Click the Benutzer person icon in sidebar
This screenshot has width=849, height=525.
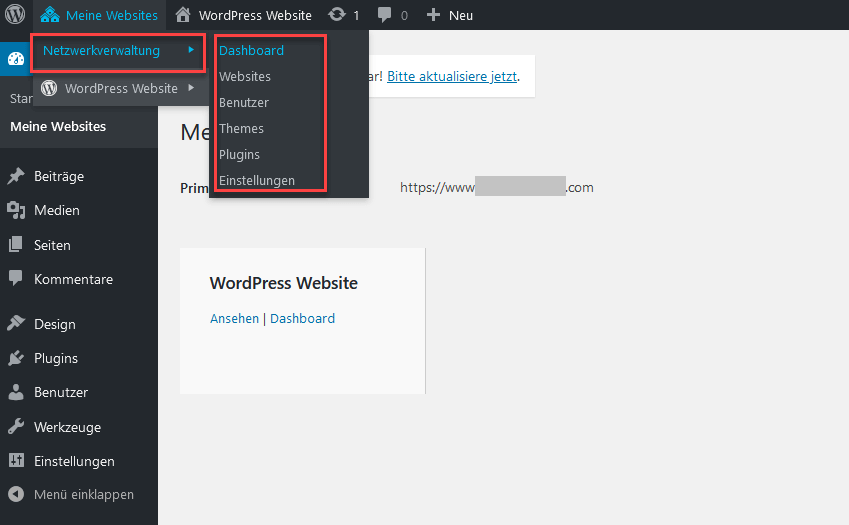pyautogui.click(x=16, y=392)
